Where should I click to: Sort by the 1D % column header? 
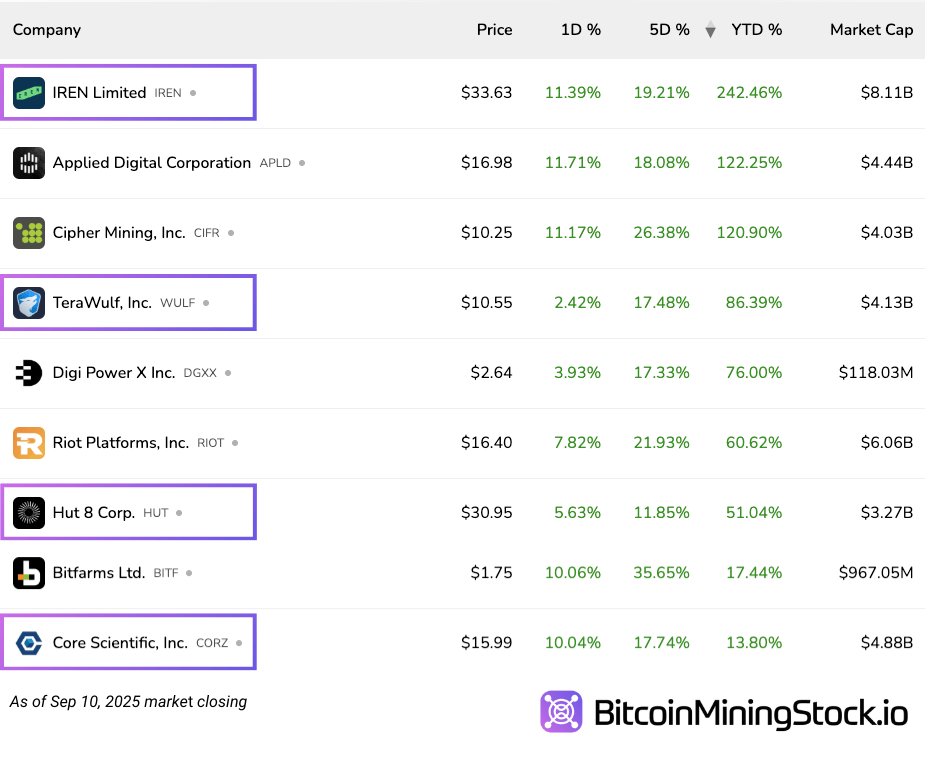pyautogui.click(x=580, y=30)
